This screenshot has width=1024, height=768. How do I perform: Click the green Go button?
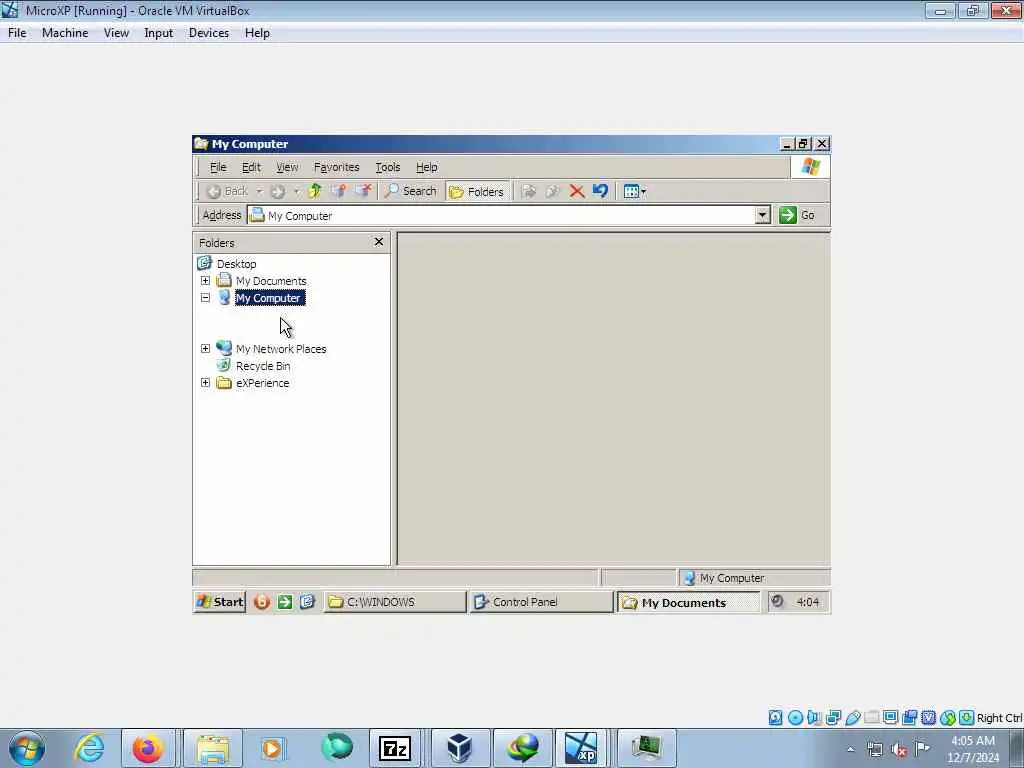point(796,215)
